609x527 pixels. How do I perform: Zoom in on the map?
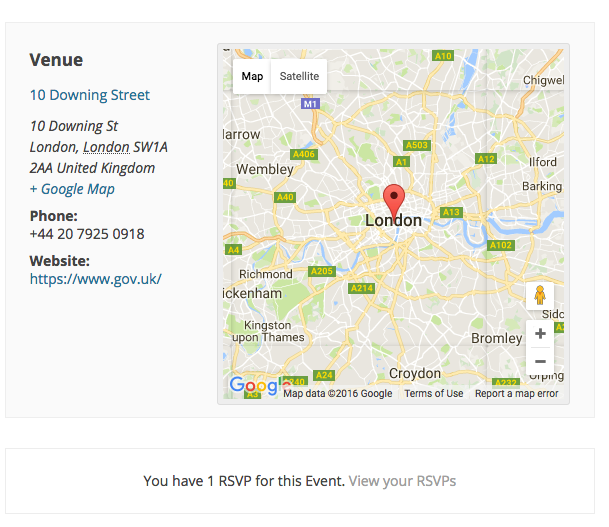click(x=540, y=334)
